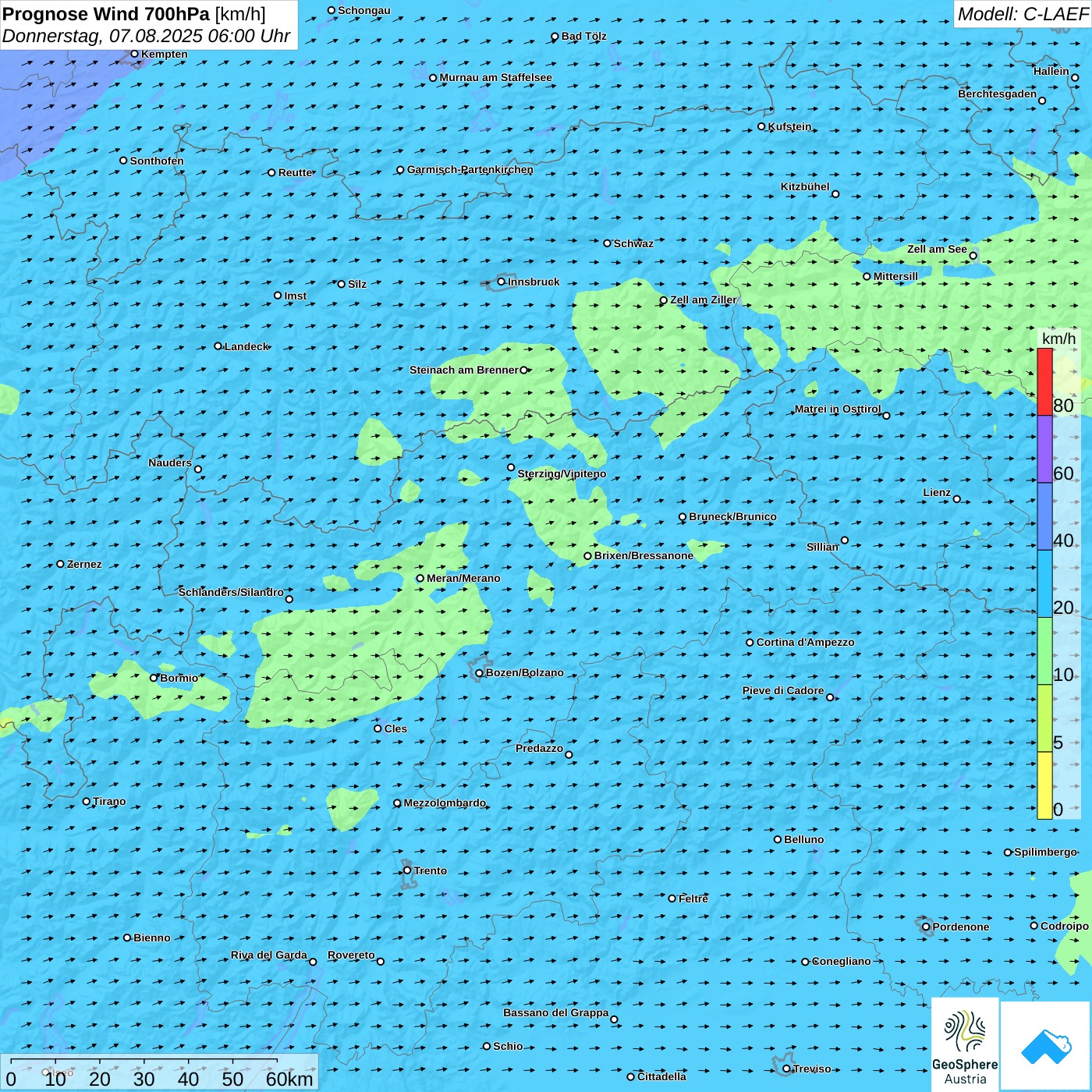Click the 'Modell: C-LAEF' label

tap(1023, 14)
